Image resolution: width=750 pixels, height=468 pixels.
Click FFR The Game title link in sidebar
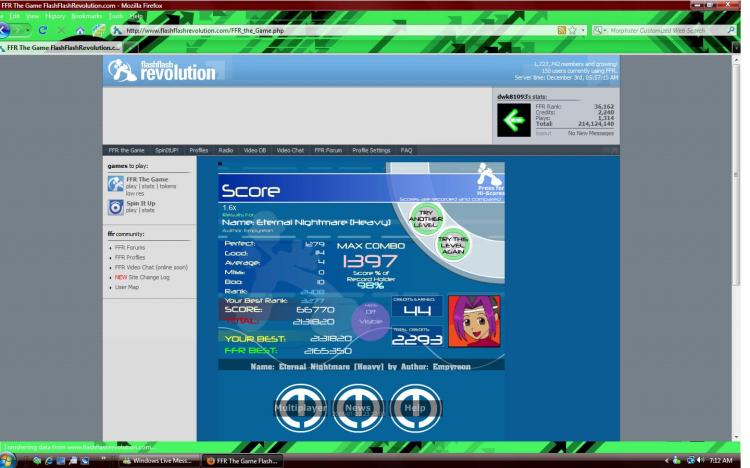(x=147, y=179)
